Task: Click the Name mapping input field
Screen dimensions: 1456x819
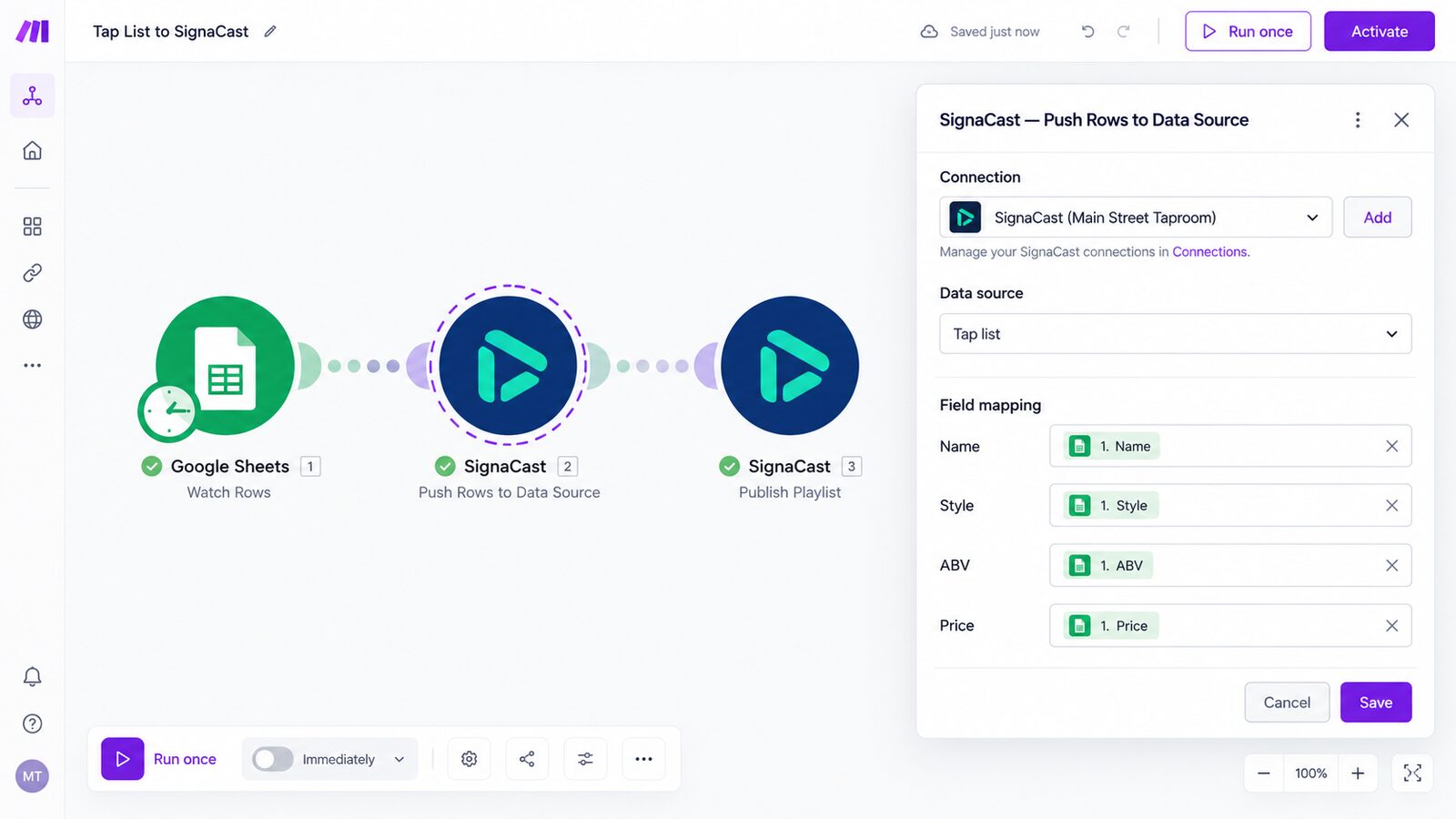Action: tap(1230, 446)
